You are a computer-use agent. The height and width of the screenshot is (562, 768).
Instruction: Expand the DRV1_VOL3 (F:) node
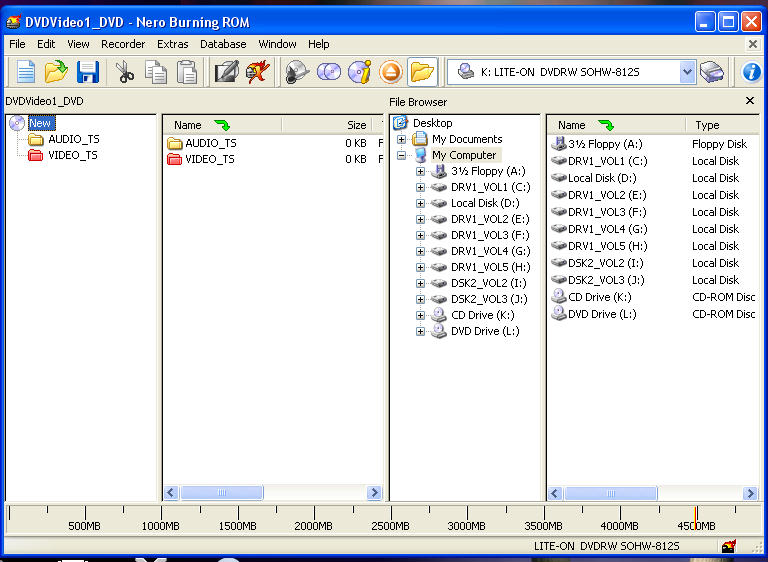[x=420, y=235]
